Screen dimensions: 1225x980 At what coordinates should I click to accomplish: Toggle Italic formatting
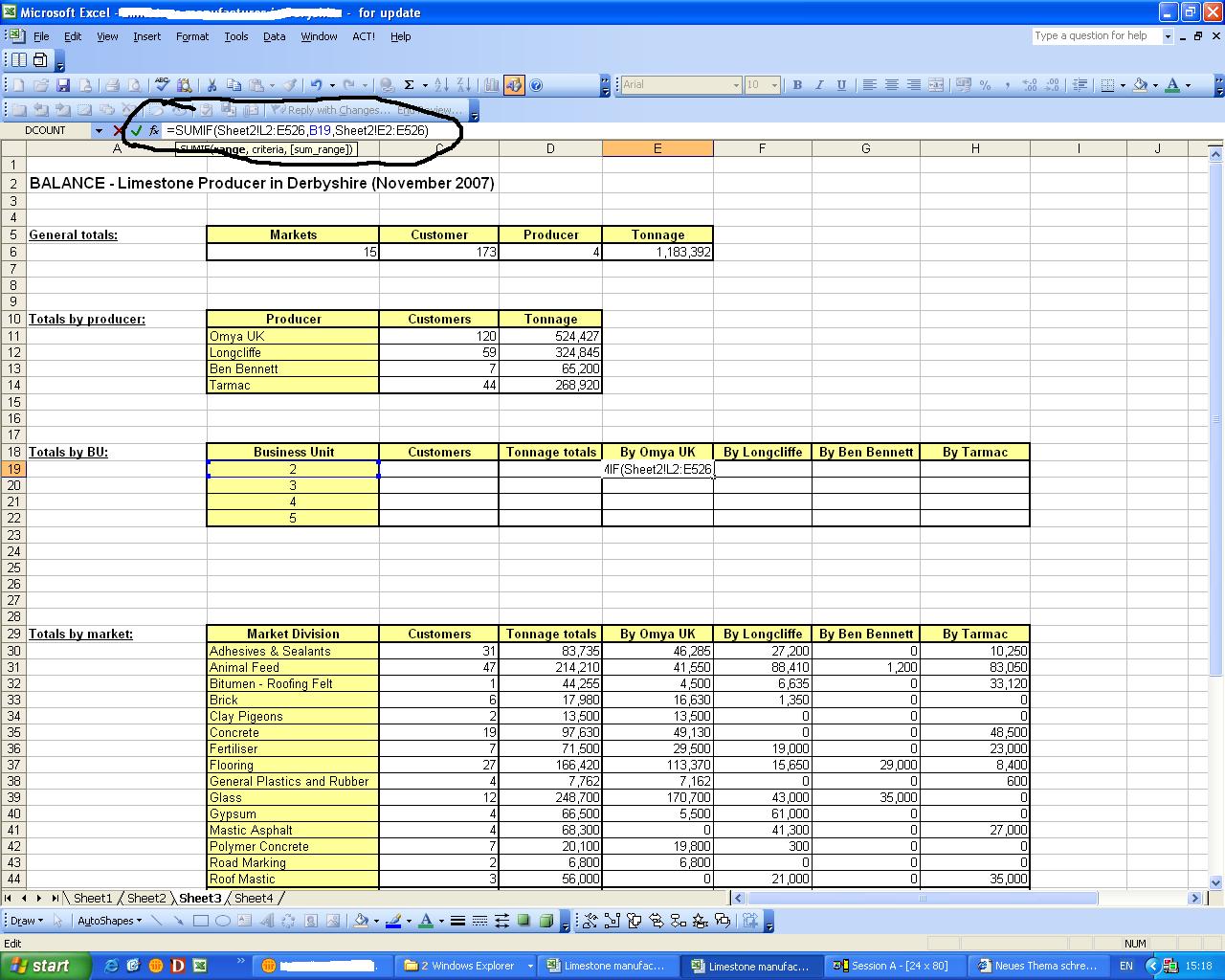tap(819, 85)
